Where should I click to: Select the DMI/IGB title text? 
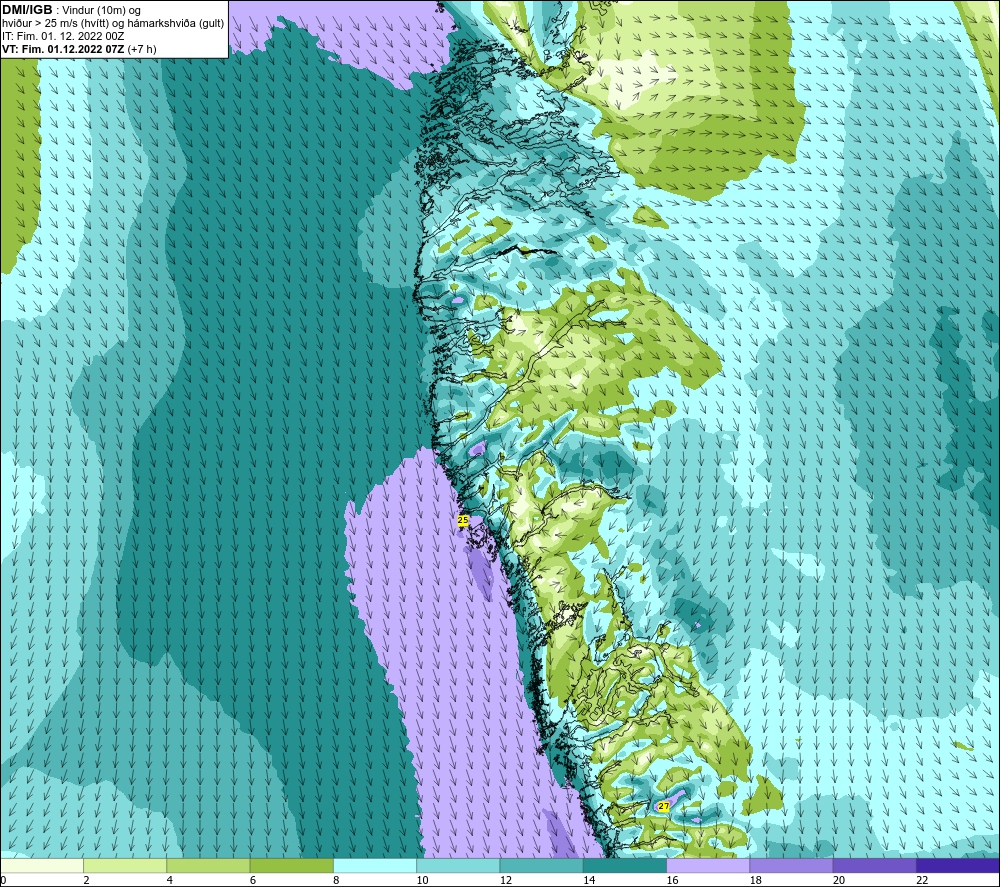27,10
